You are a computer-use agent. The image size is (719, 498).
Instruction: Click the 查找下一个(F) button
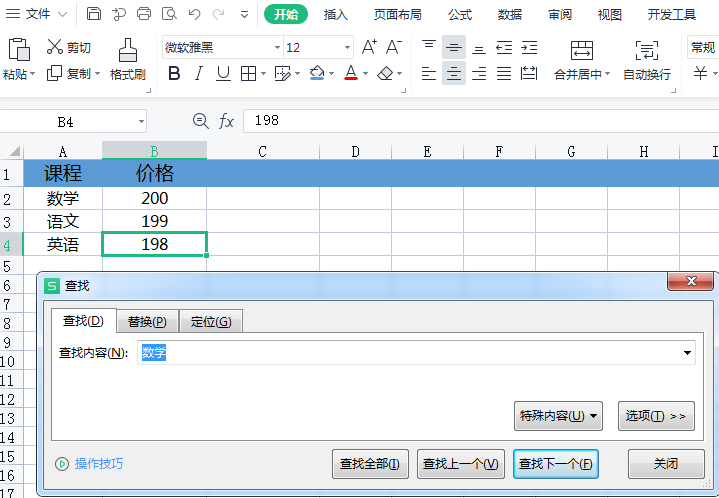coord(556,464)
